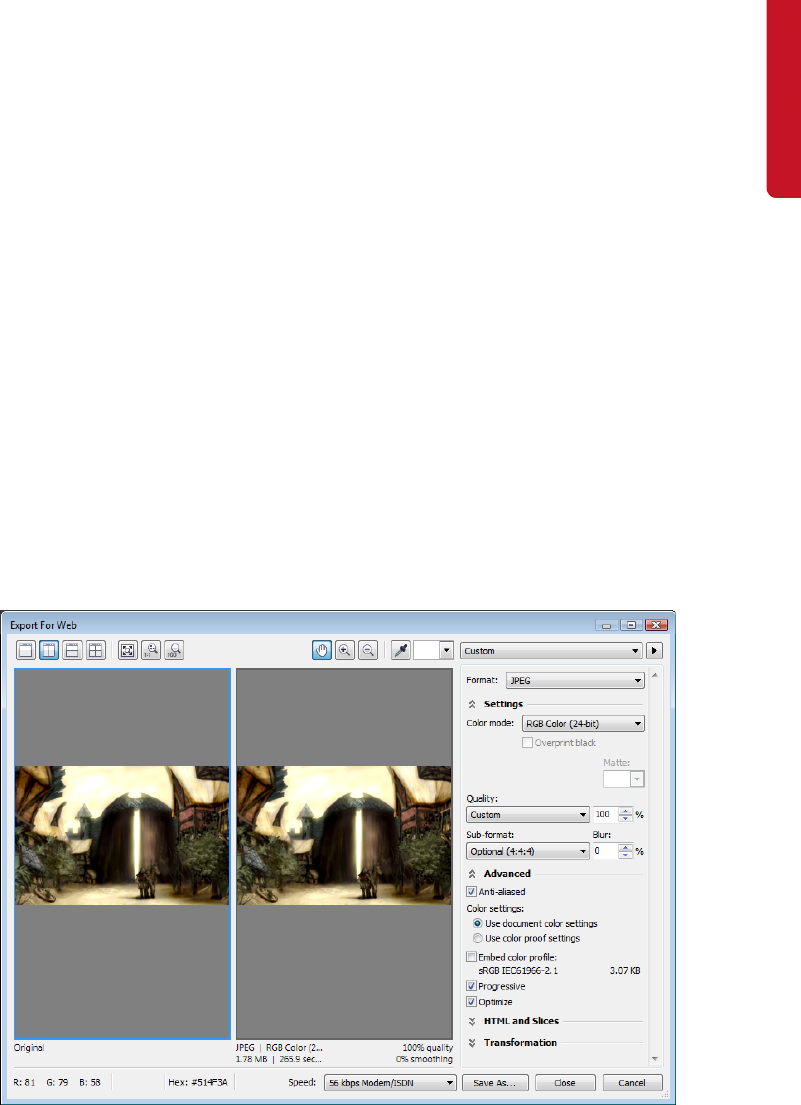The height and width of the screenshot is (1105, 801).
Task: Select the Zoom out tool
Action: 368,650
